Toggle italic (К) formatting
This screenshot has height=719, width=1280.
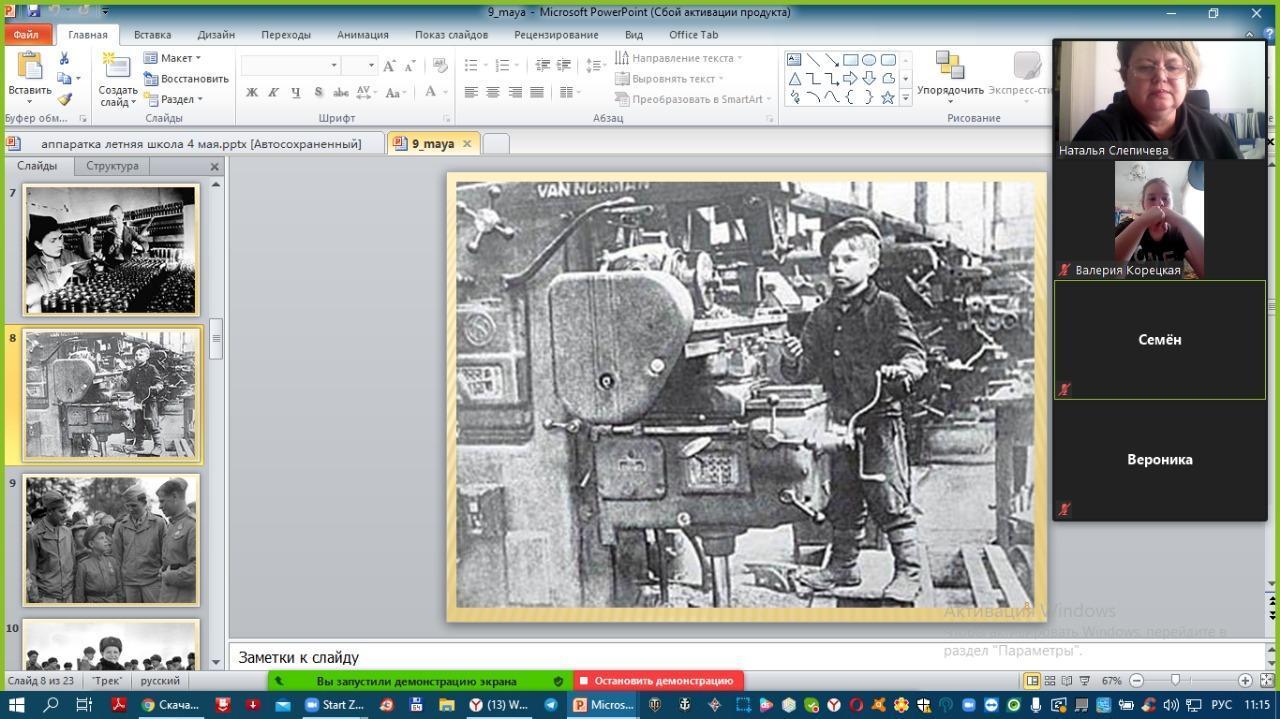coord(273,92)
